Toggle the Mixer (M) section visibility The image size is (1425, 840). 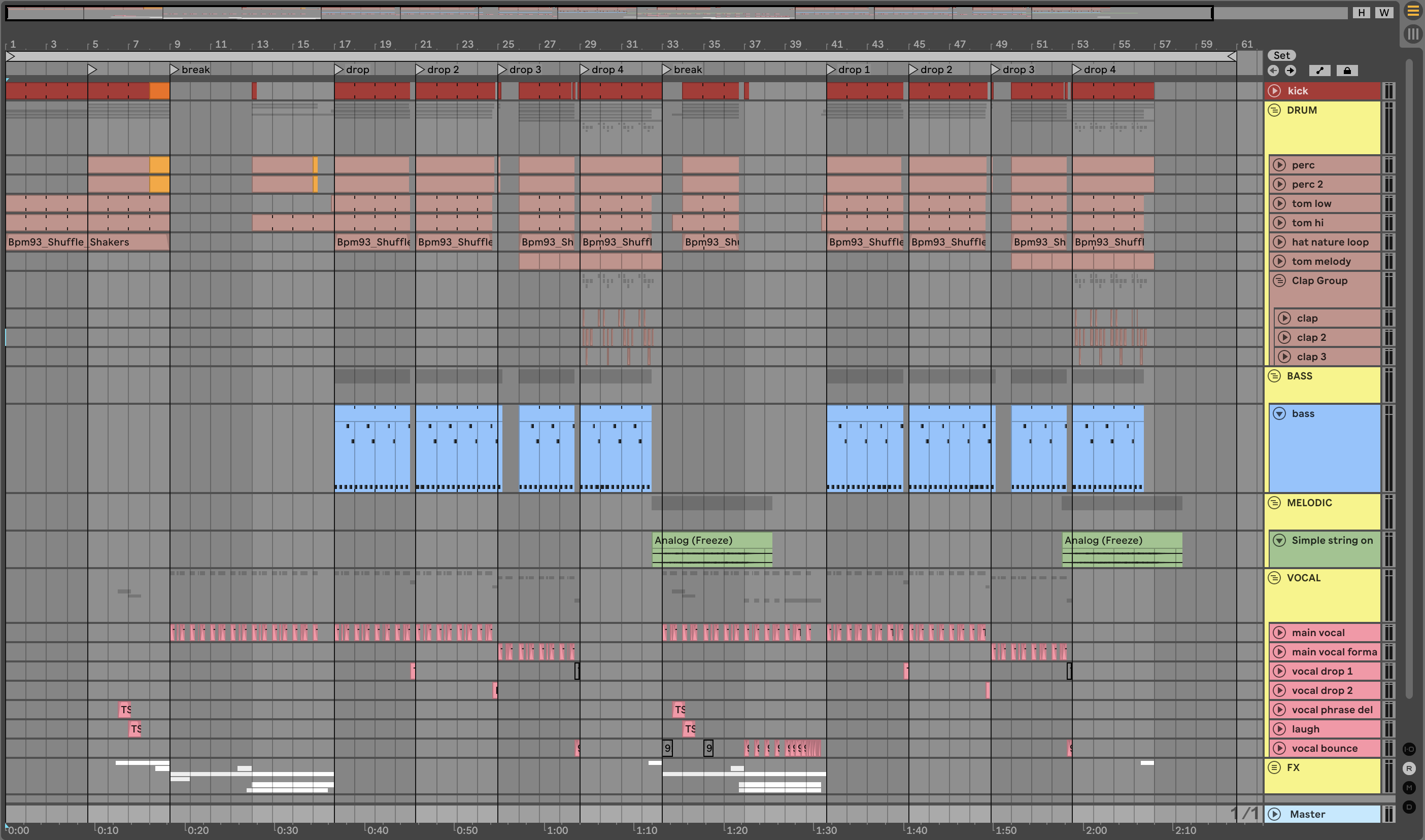pos(1409,788)
